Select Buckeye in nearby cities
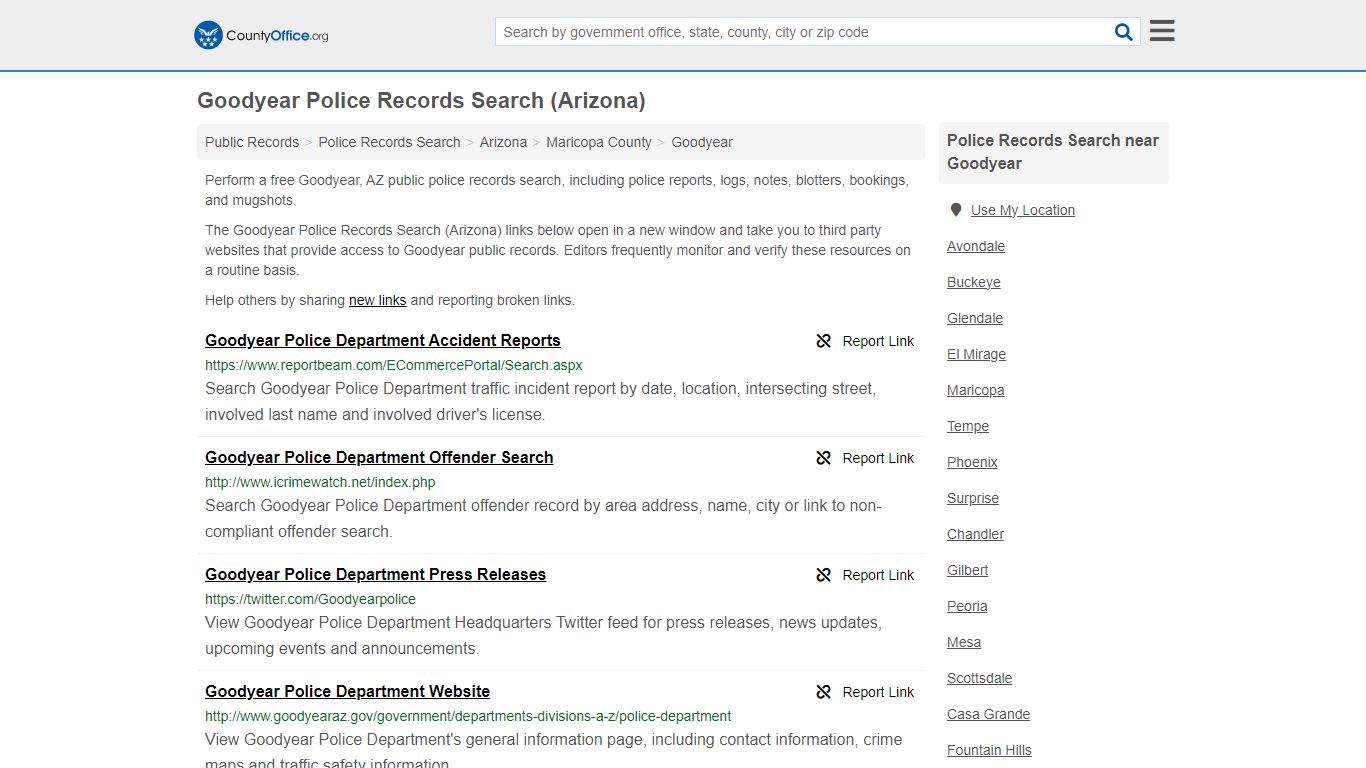1366x768 pixels. [974, 282]
